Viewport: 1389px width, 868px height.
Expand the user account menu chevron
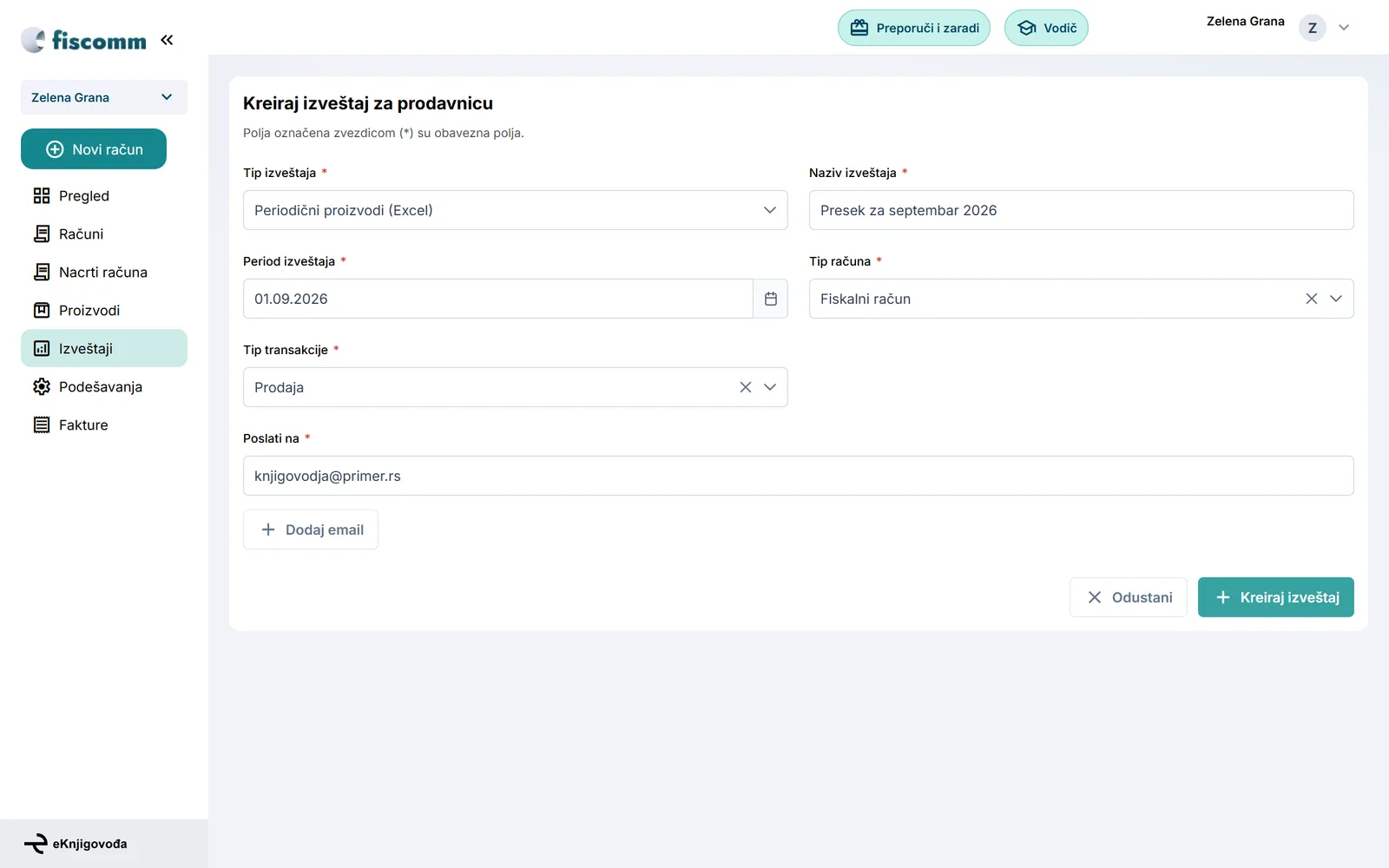point(1344,28)
